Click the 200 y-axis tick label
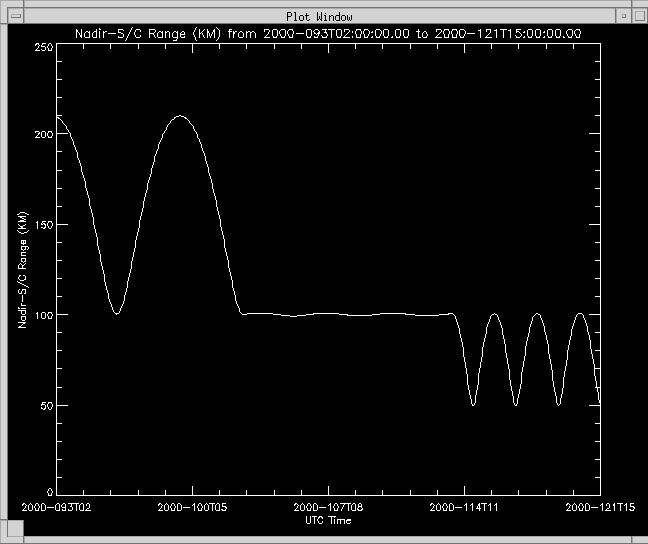This screenshot has height=544, width=648. tap(43, 133)
